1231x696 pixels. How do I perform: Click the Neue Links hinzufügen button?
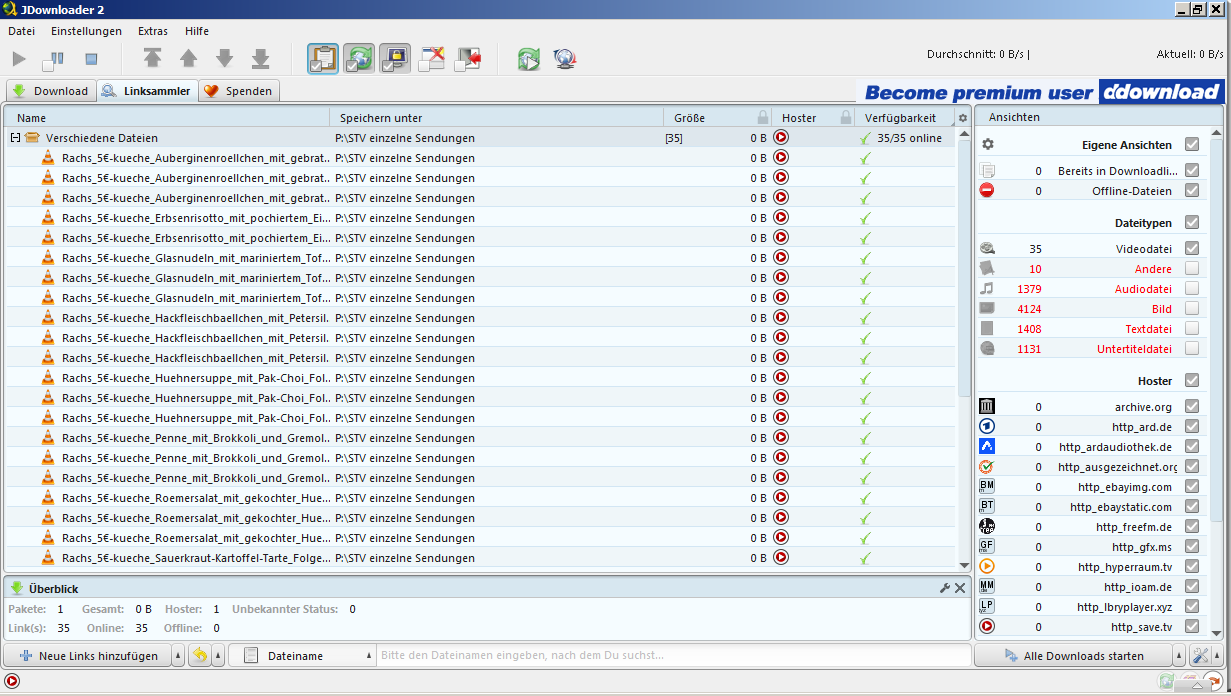(x=88, y=656)
